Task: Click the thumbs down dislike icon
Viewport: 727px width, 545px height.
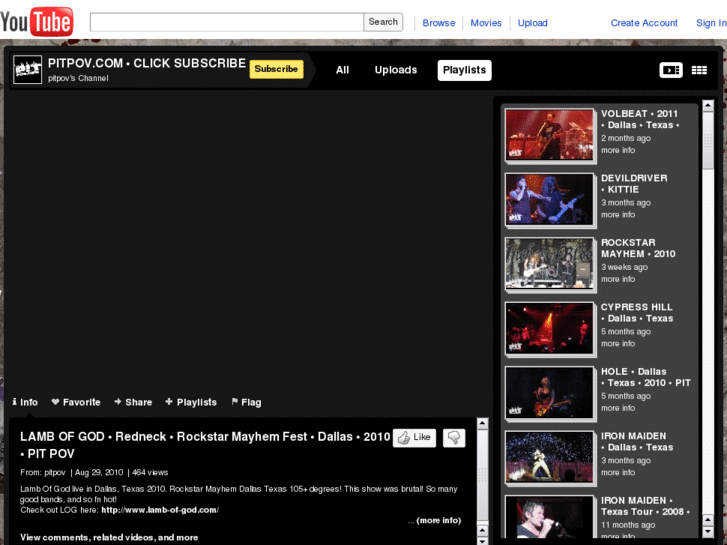Action: 454,437
